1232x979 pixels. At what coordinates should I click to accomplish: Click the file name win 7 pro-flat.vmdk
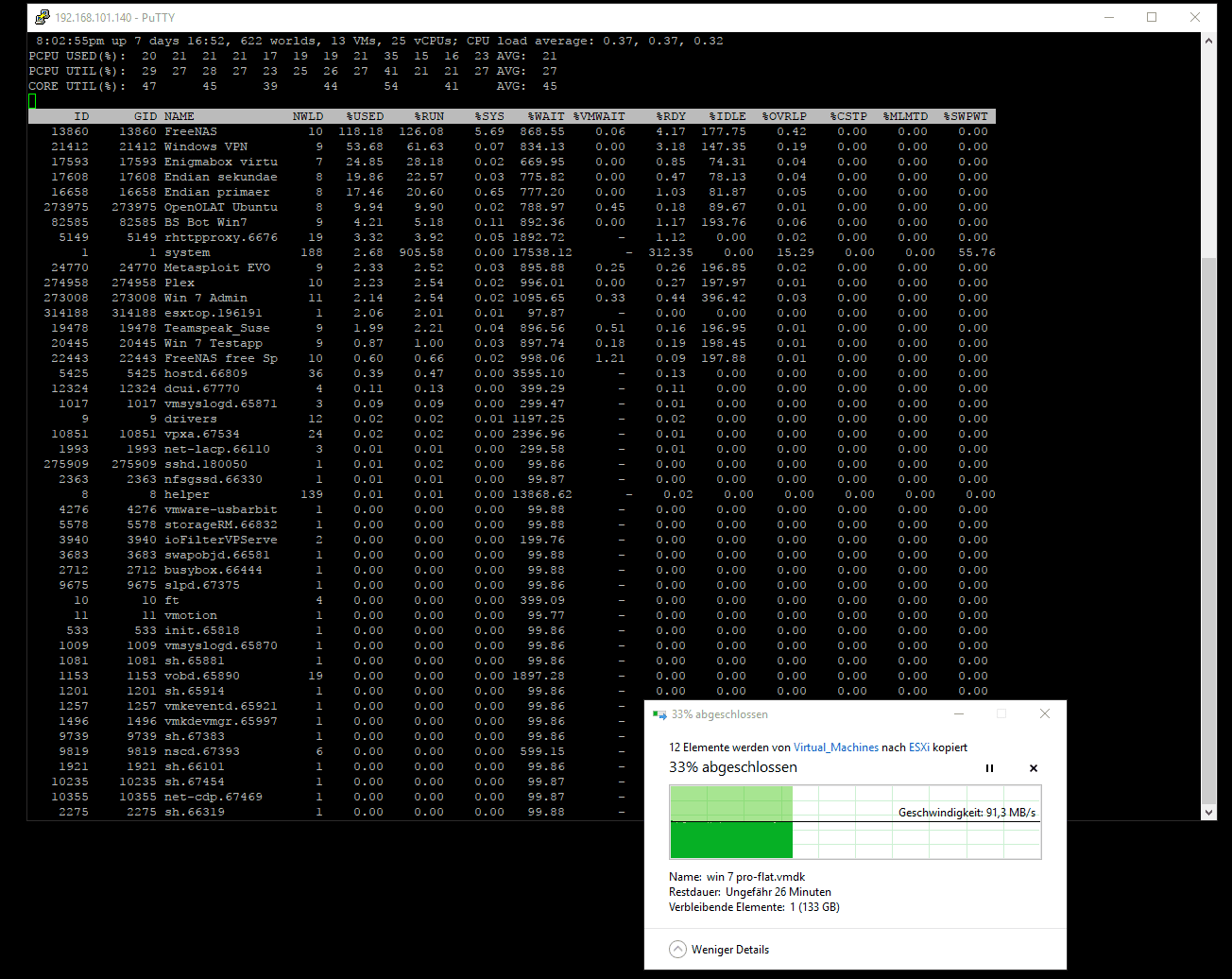click(756, 876)
